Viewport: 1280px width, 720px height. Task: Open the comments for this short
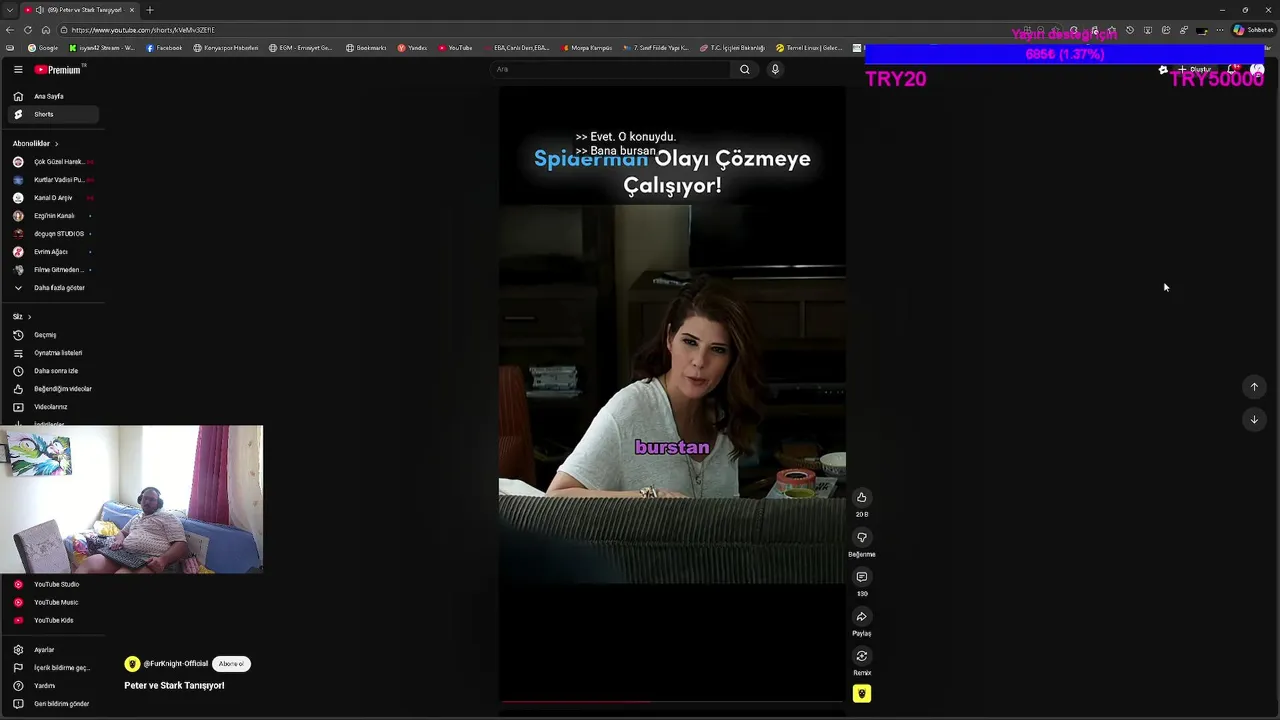pyautogui.click(x=861, y=577)
